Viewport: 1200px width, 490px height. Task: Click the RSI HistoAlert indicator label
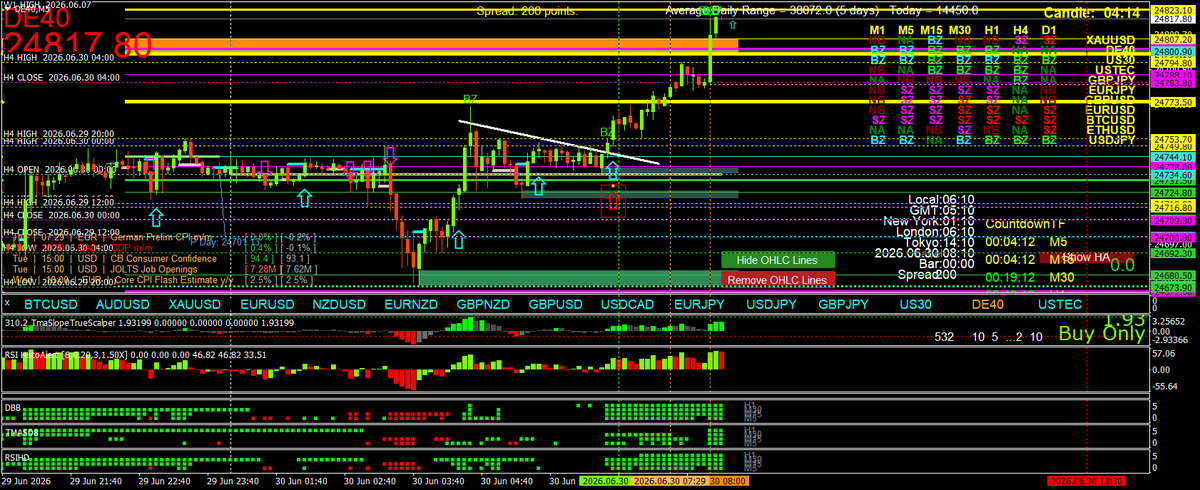[x=135, y=354]
